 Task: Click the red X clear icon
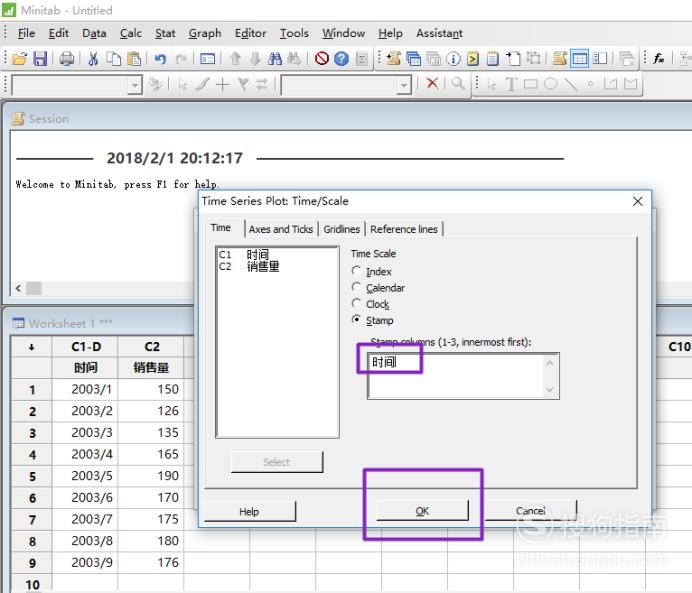432,83
